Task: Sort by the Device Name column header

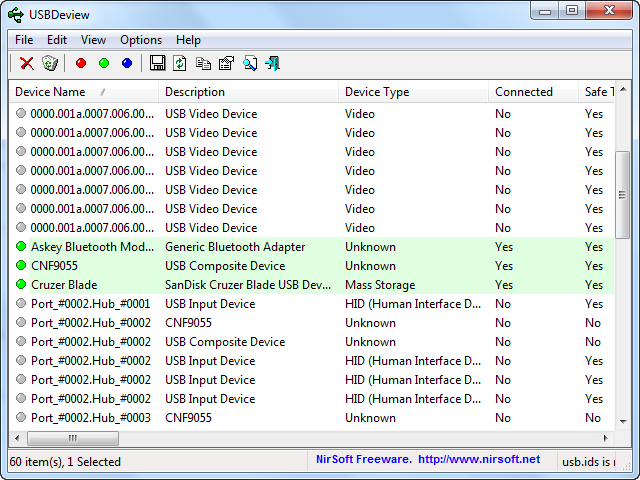Action: (84, 92)
